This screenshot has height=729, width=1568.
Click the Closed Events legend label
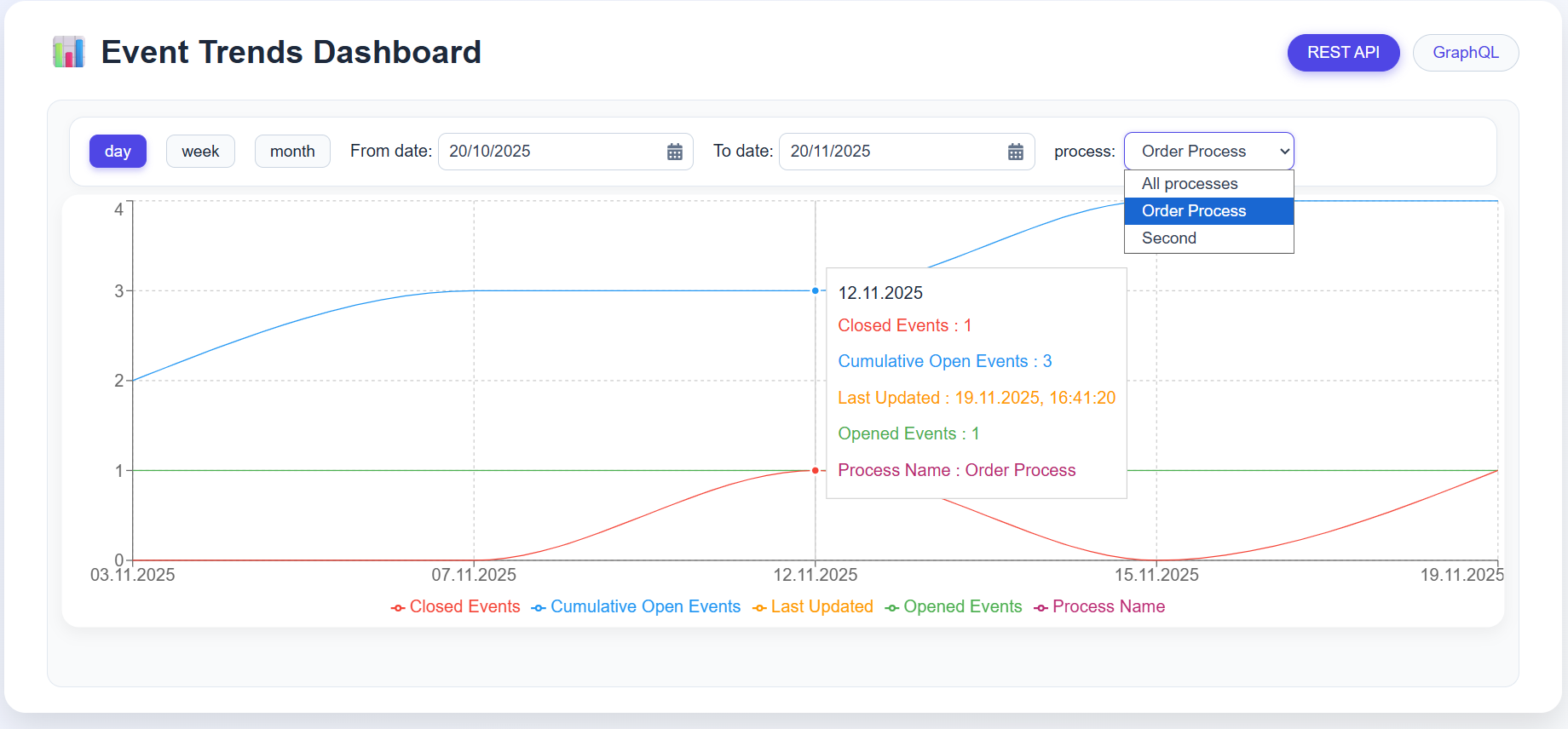pyautogui.click(x=464, y=607)
